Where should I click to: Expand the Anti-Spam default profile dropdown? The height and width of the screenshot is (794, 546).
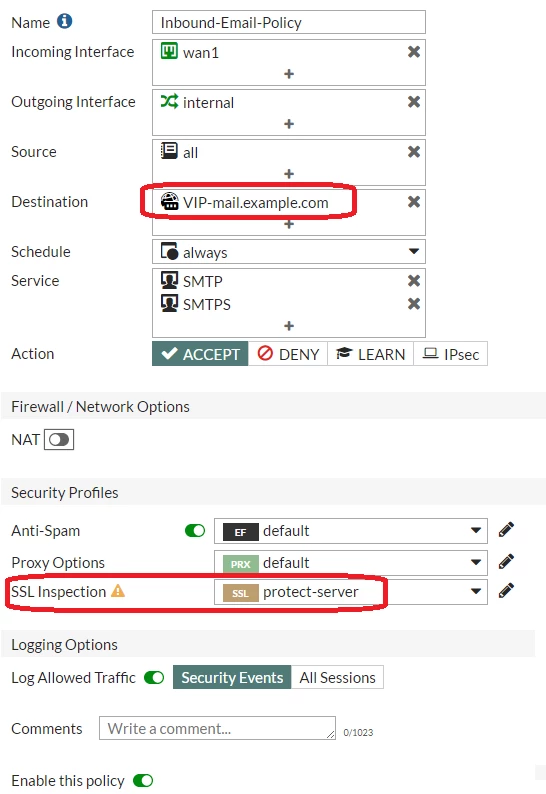click(350, 531)
